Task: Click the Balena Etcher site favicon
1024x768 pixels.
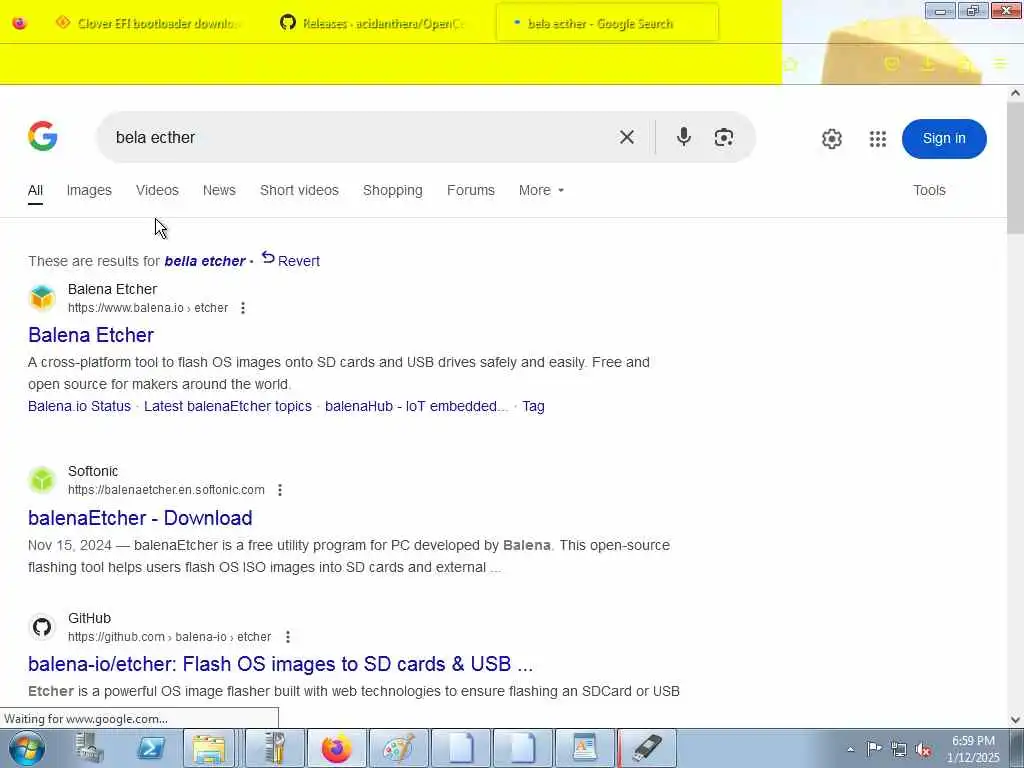Action: (x=42, y=298)
